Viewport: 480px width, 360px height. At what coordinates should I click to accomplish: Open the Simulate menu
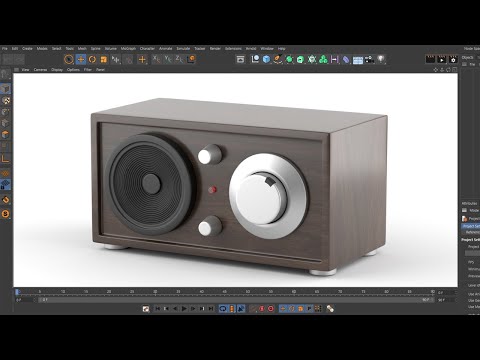[x=183, y=49]
